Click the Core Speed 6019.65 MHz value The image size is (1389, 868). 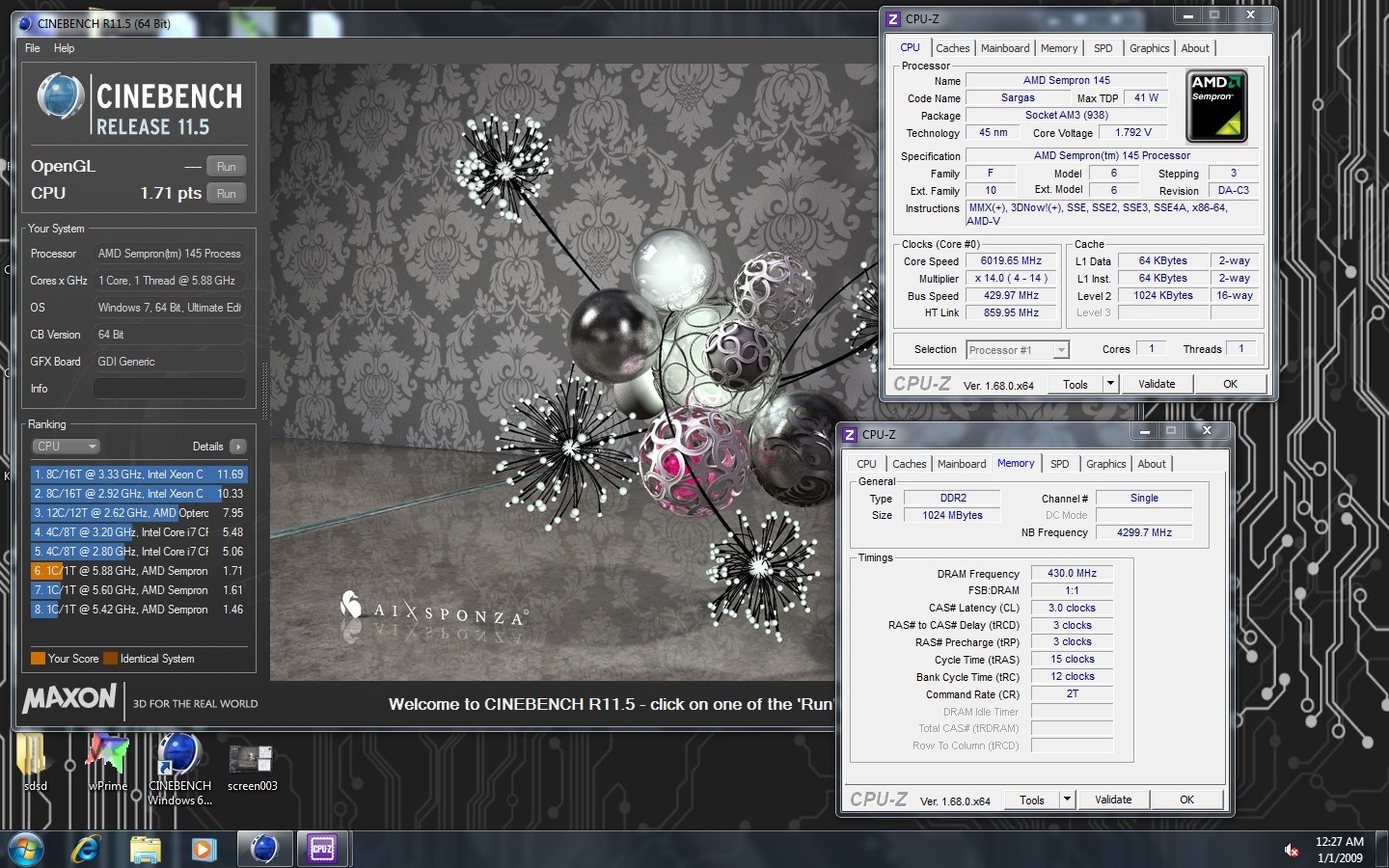coord(1011,261)
